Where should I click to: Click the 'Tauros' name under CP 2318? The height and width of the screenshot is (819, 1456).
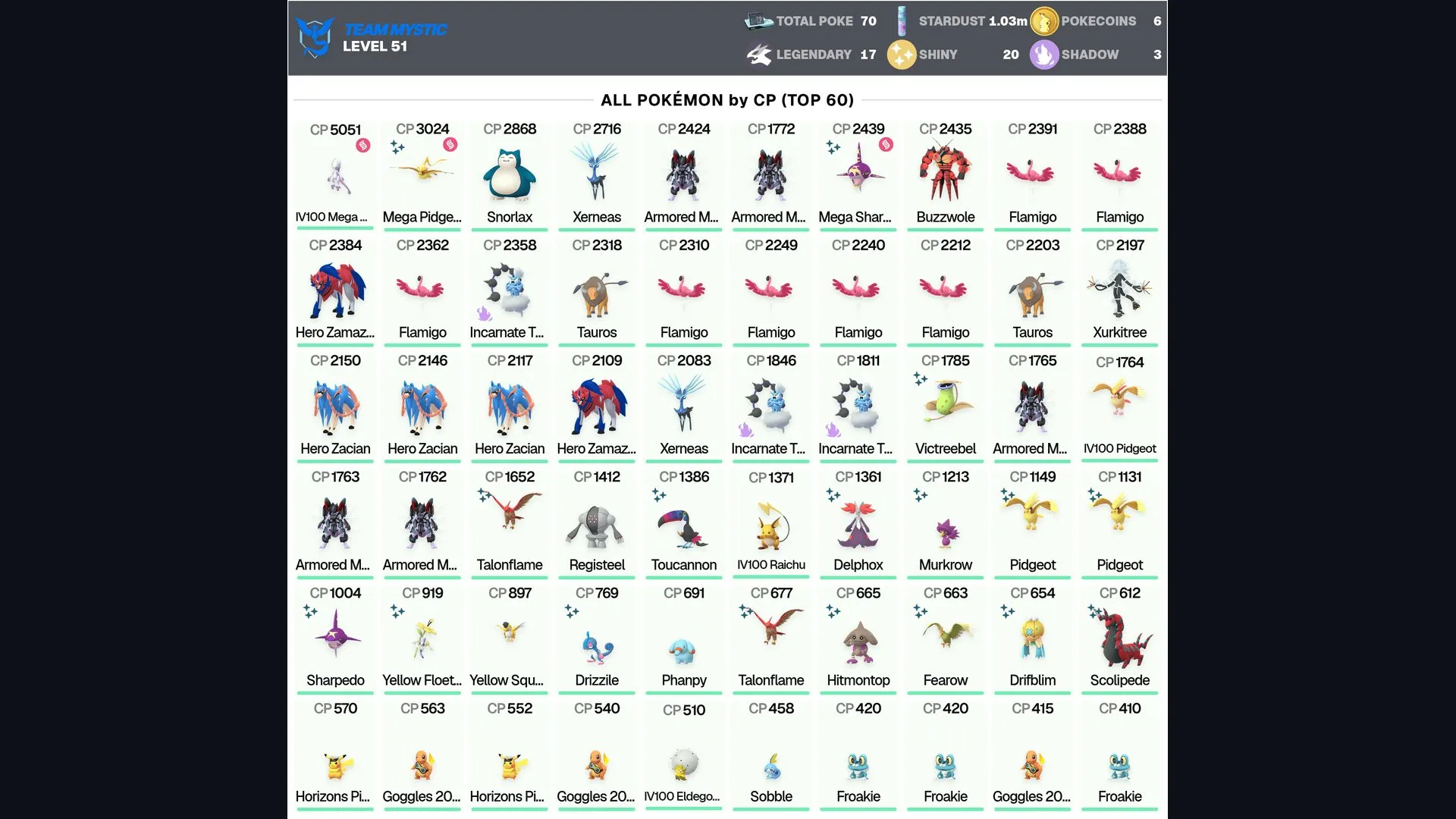(597, 332)
